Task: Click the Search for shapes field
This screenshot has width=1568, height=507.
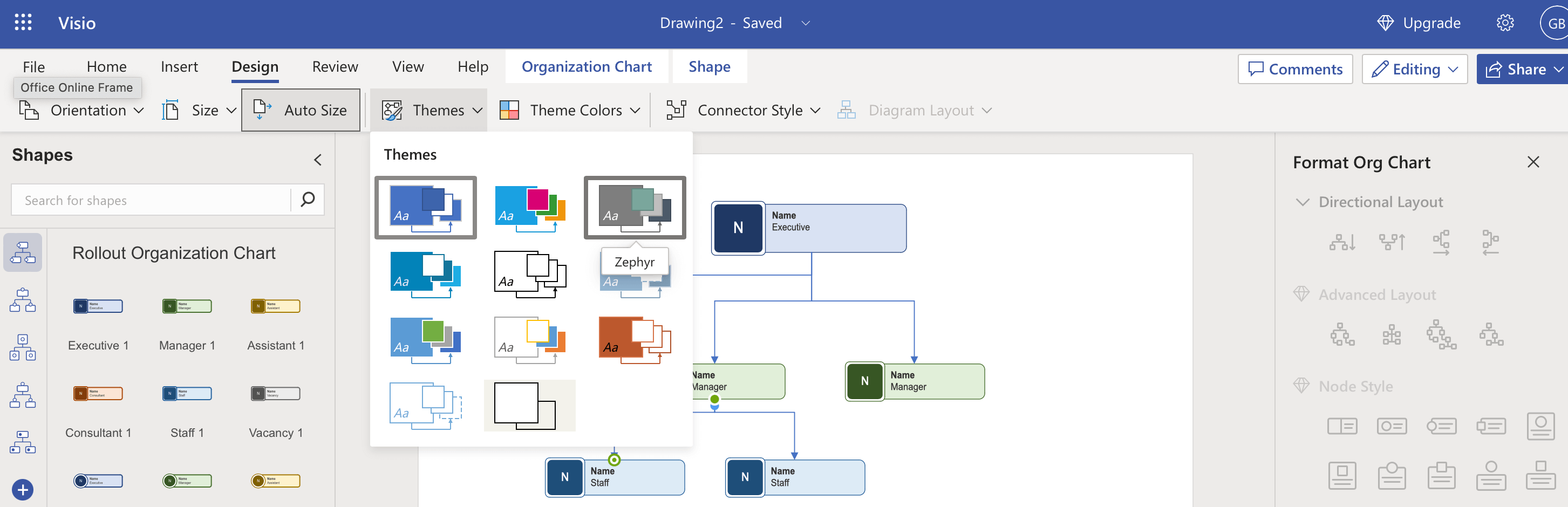Action: [x=152, y=200]
